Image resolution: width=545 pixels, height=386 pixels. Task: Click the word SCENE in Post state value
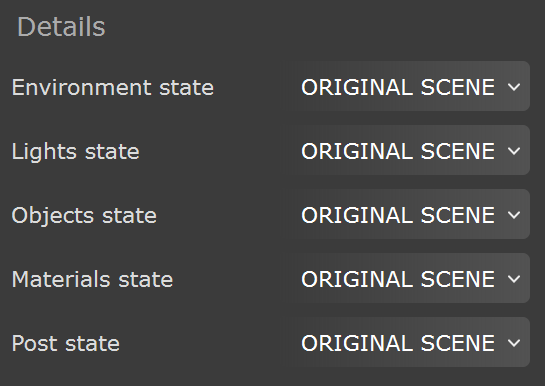tap(458, 343)
